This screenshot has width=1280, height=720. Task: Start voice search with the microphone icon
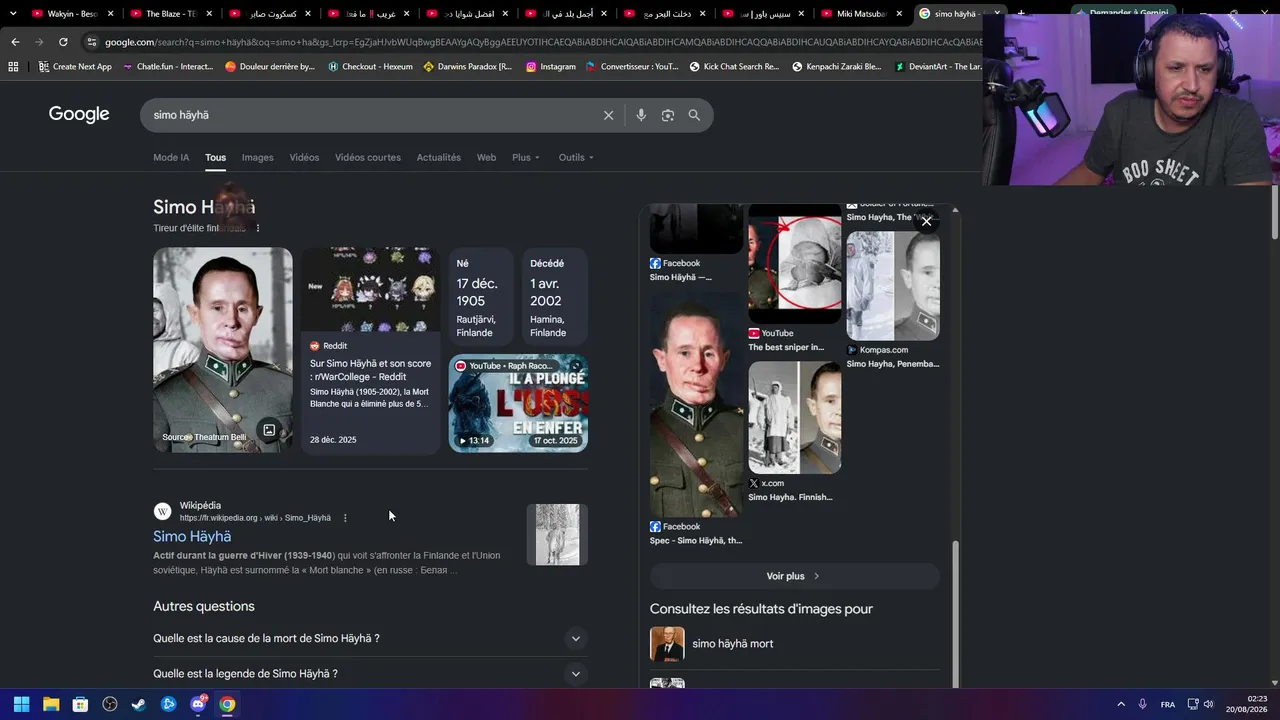tap(641, 115)
